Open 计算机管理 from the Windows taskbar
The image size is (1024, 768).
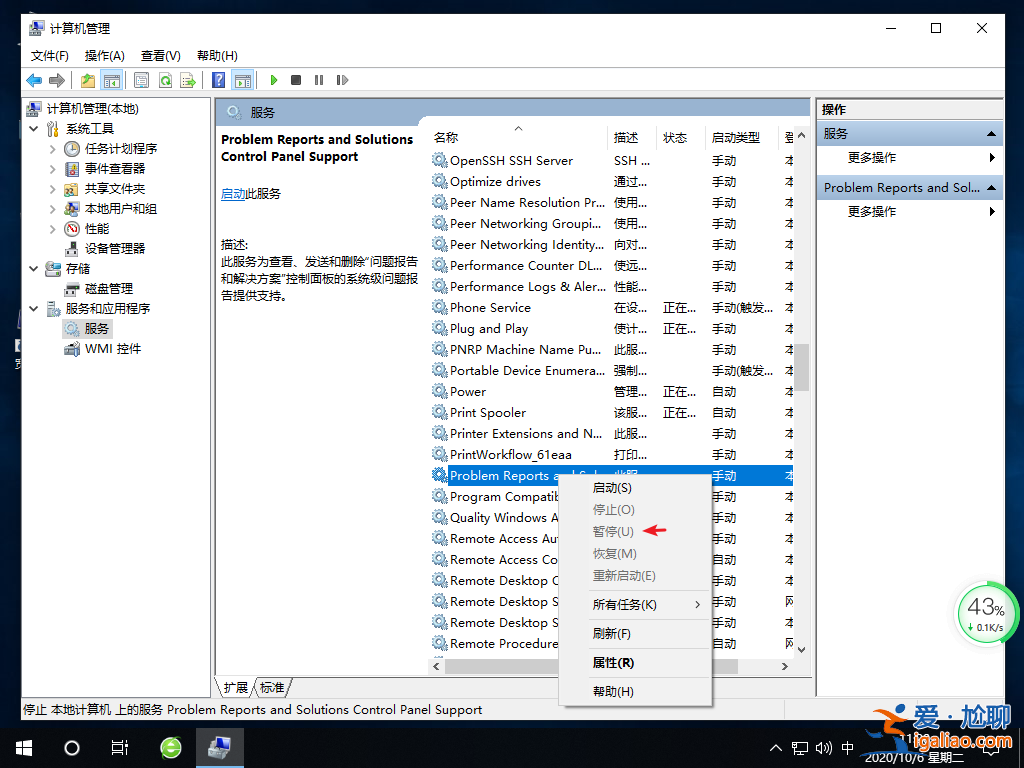pyautogui.click(x=219, y=746)
